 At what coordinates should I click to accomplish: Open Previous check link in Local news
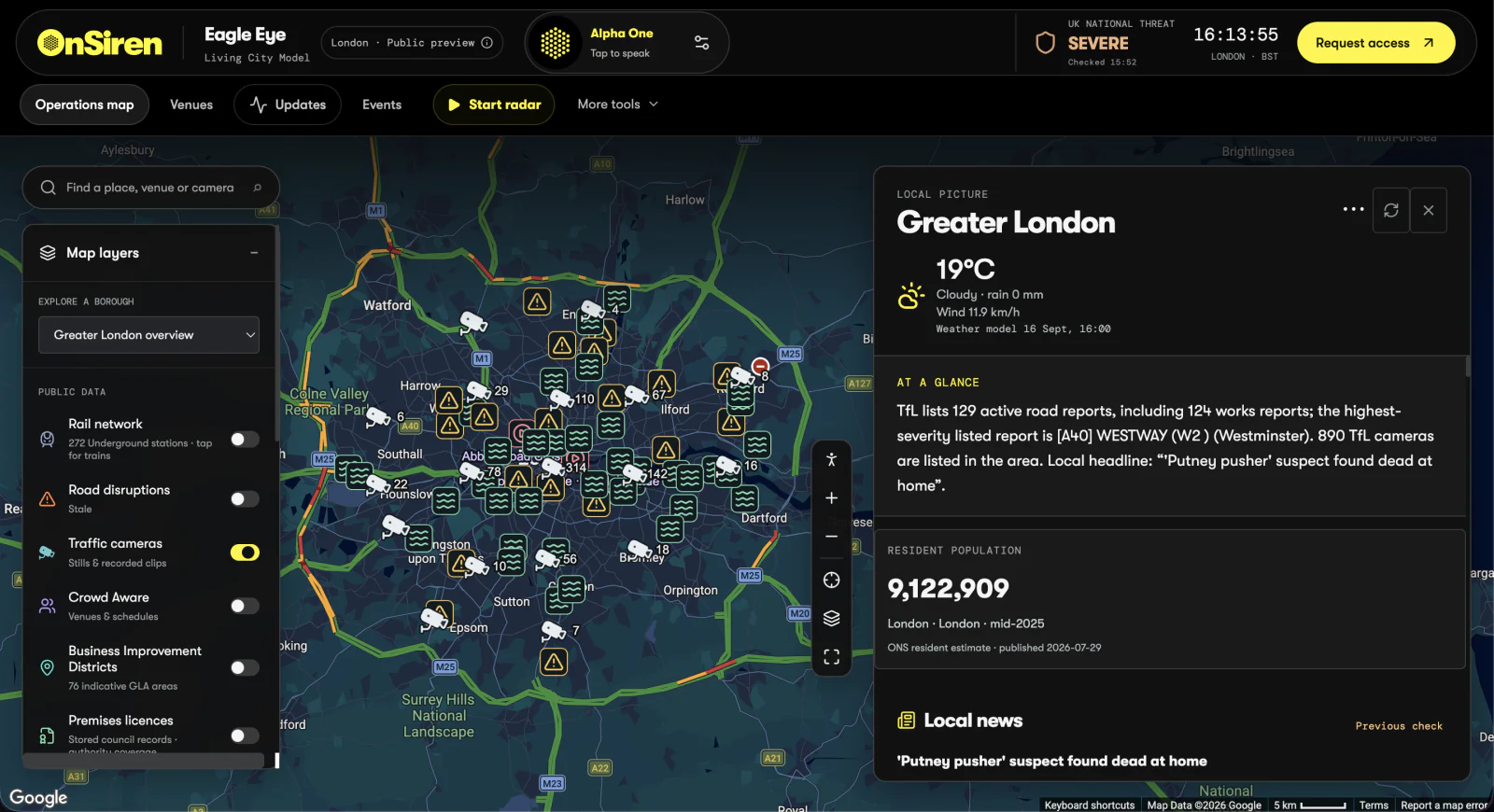(1399, 726)
